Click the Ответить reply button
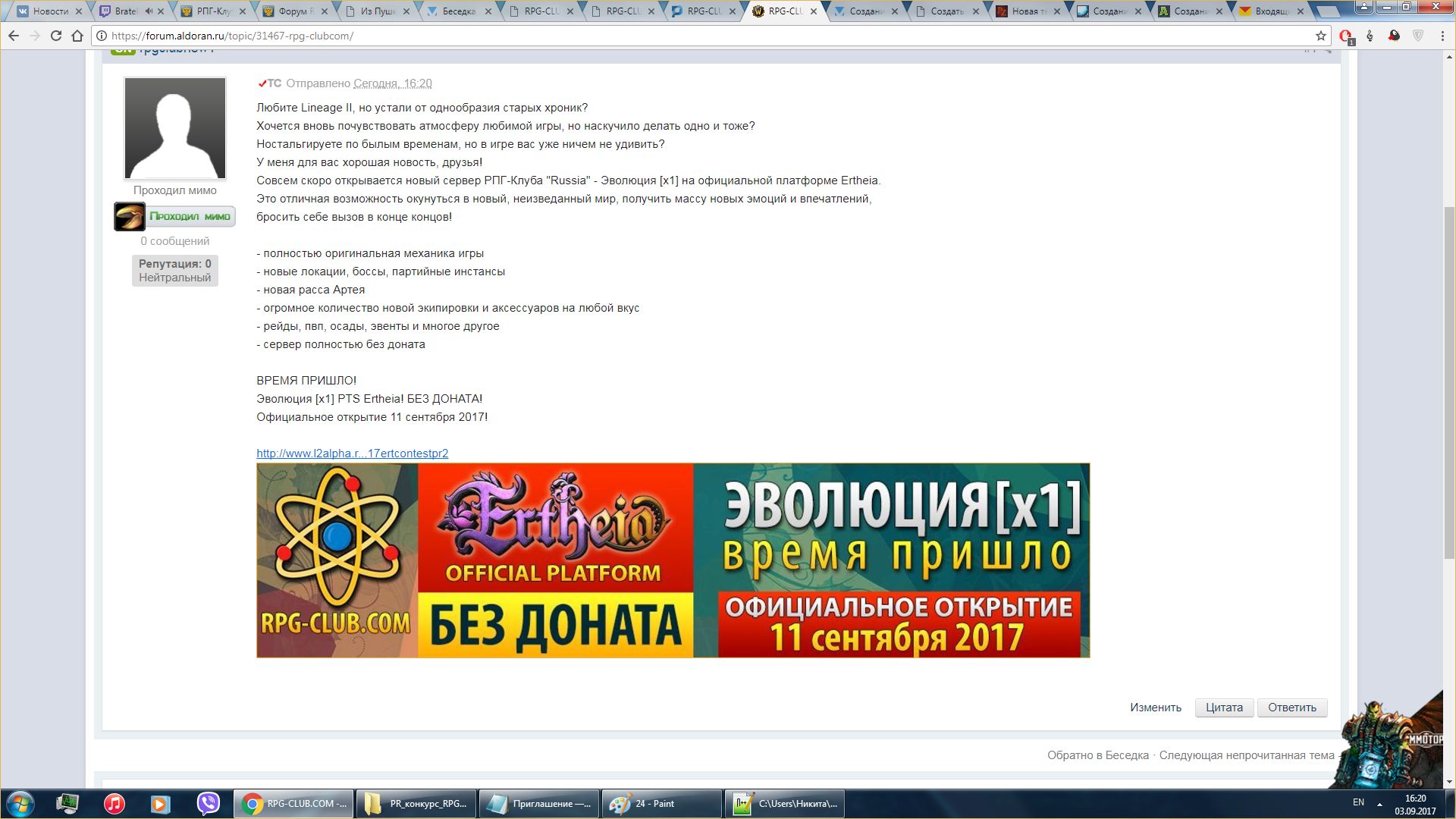 [1292, 708]
